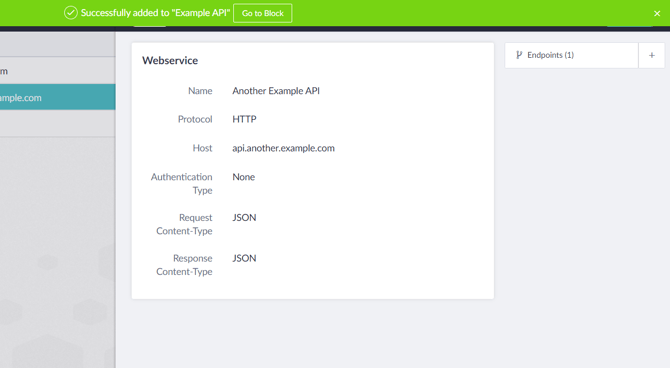Click the api.another.example.com host value

point(283,148)
